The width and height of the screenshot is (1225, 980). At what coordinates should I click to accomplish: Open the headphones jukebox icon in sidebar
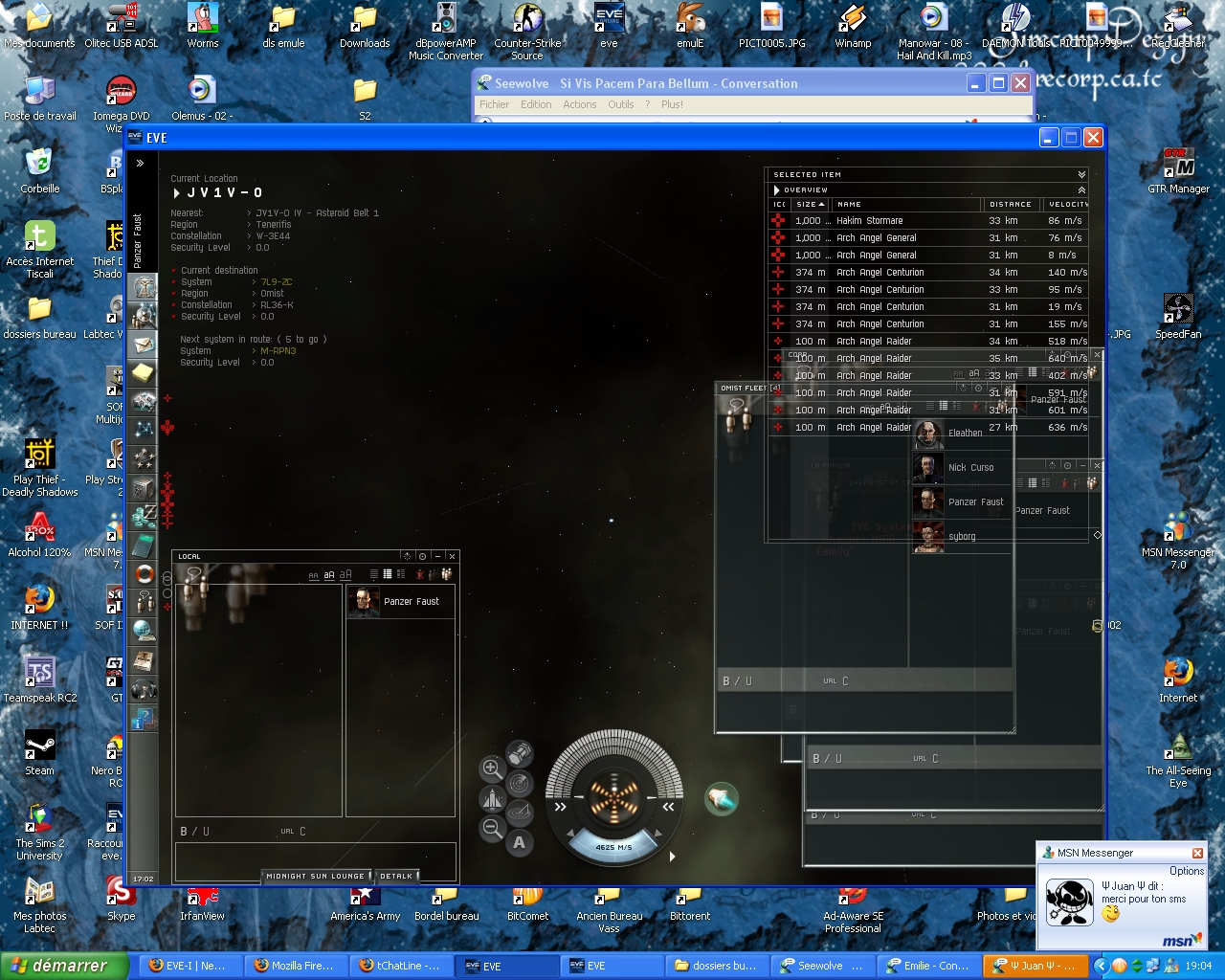[145, 689]
